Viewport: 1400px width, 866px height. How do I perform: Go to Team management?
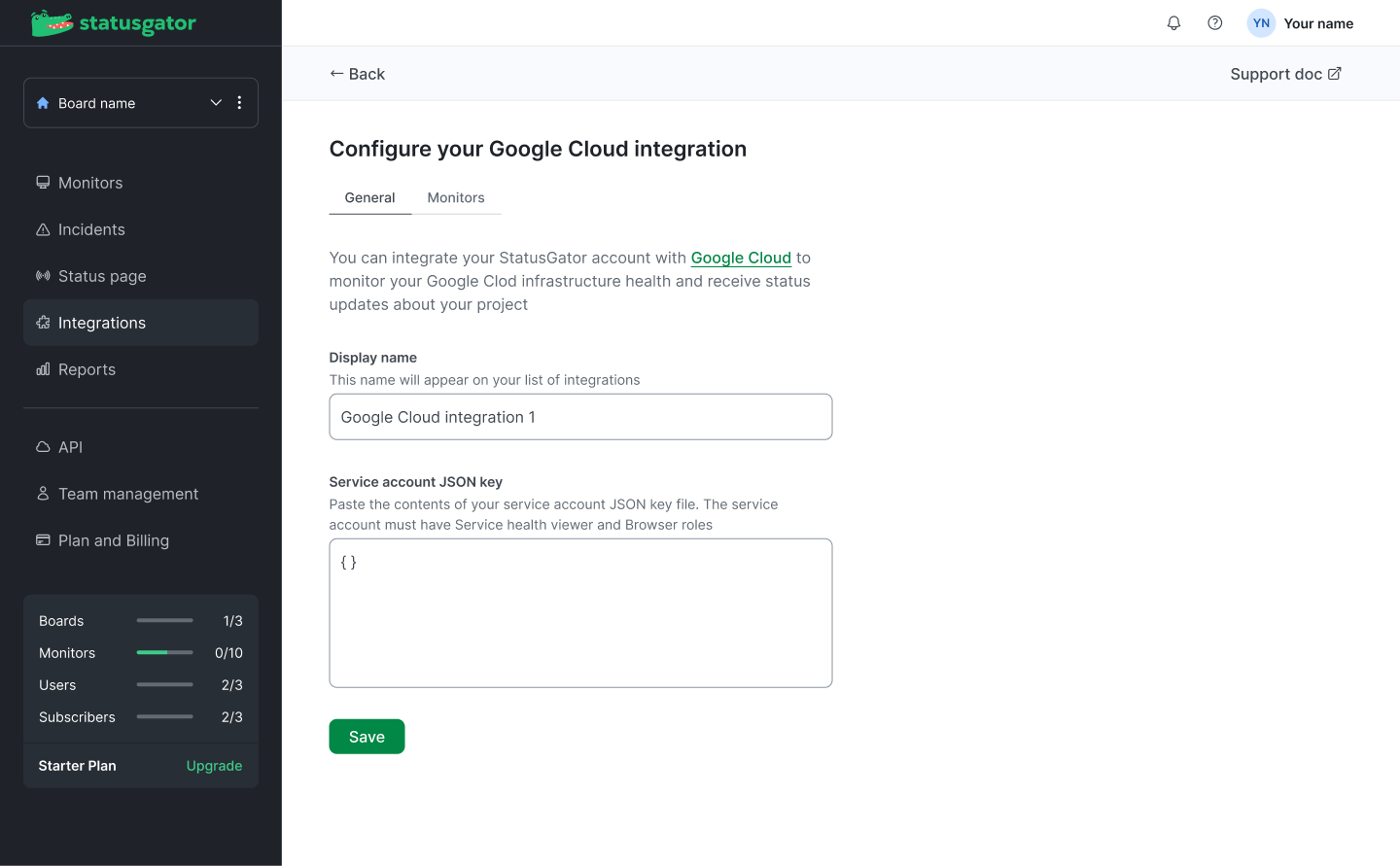[141, 494]
